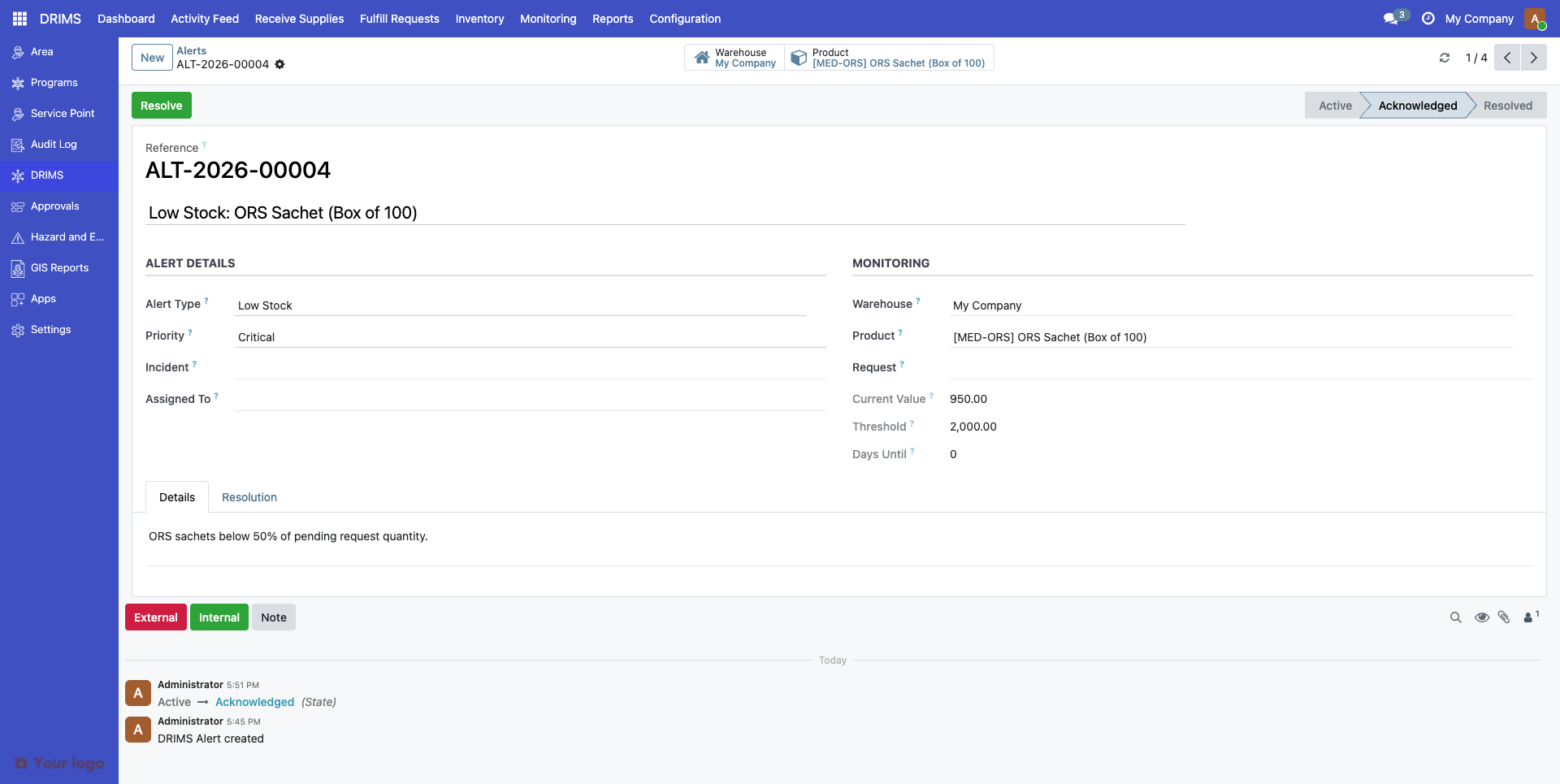
Task: Open the Configuration menu
Action: [x=685, y=19]
